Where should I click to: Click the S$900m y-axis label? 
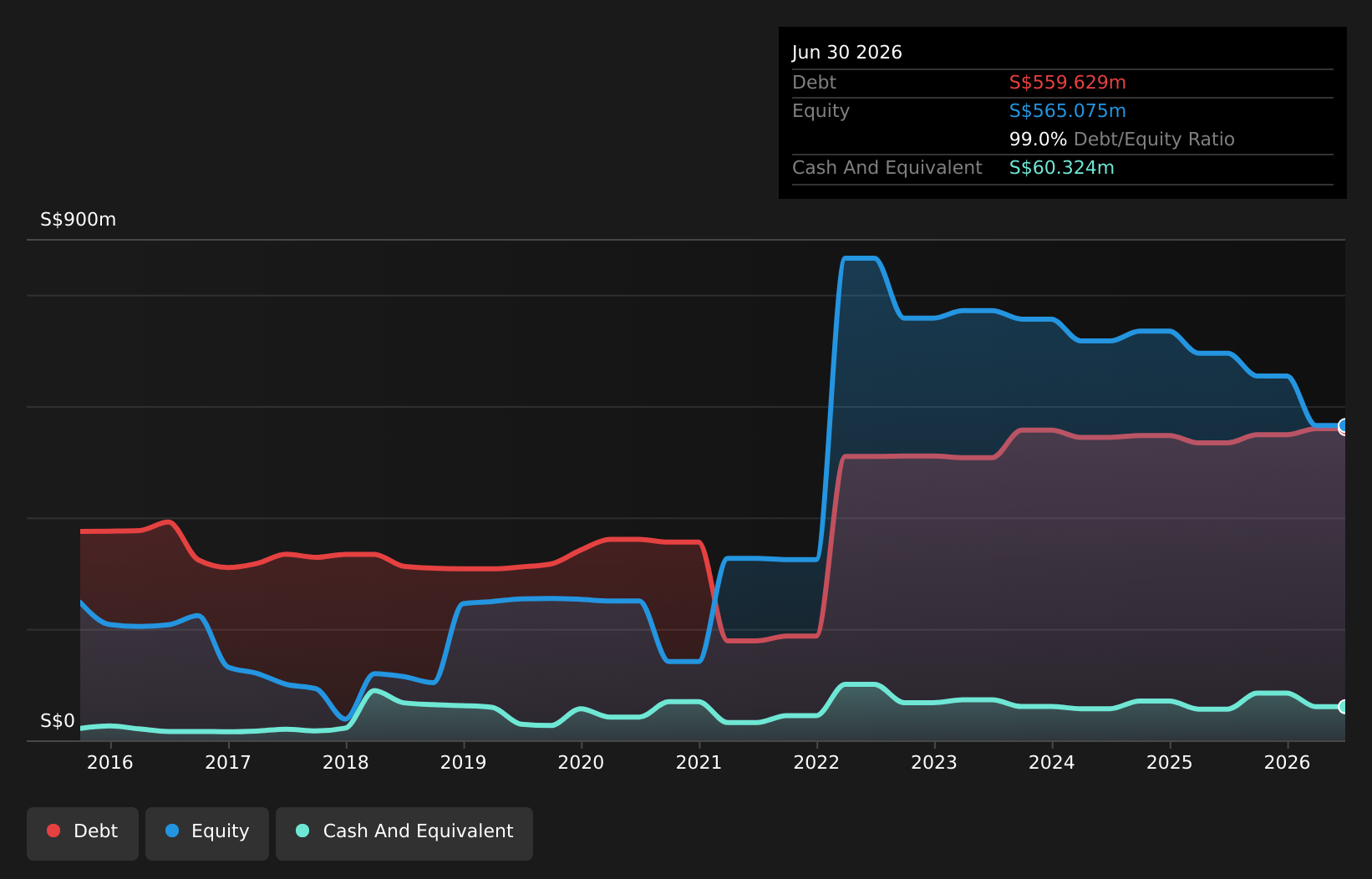[x=79, y=220]
